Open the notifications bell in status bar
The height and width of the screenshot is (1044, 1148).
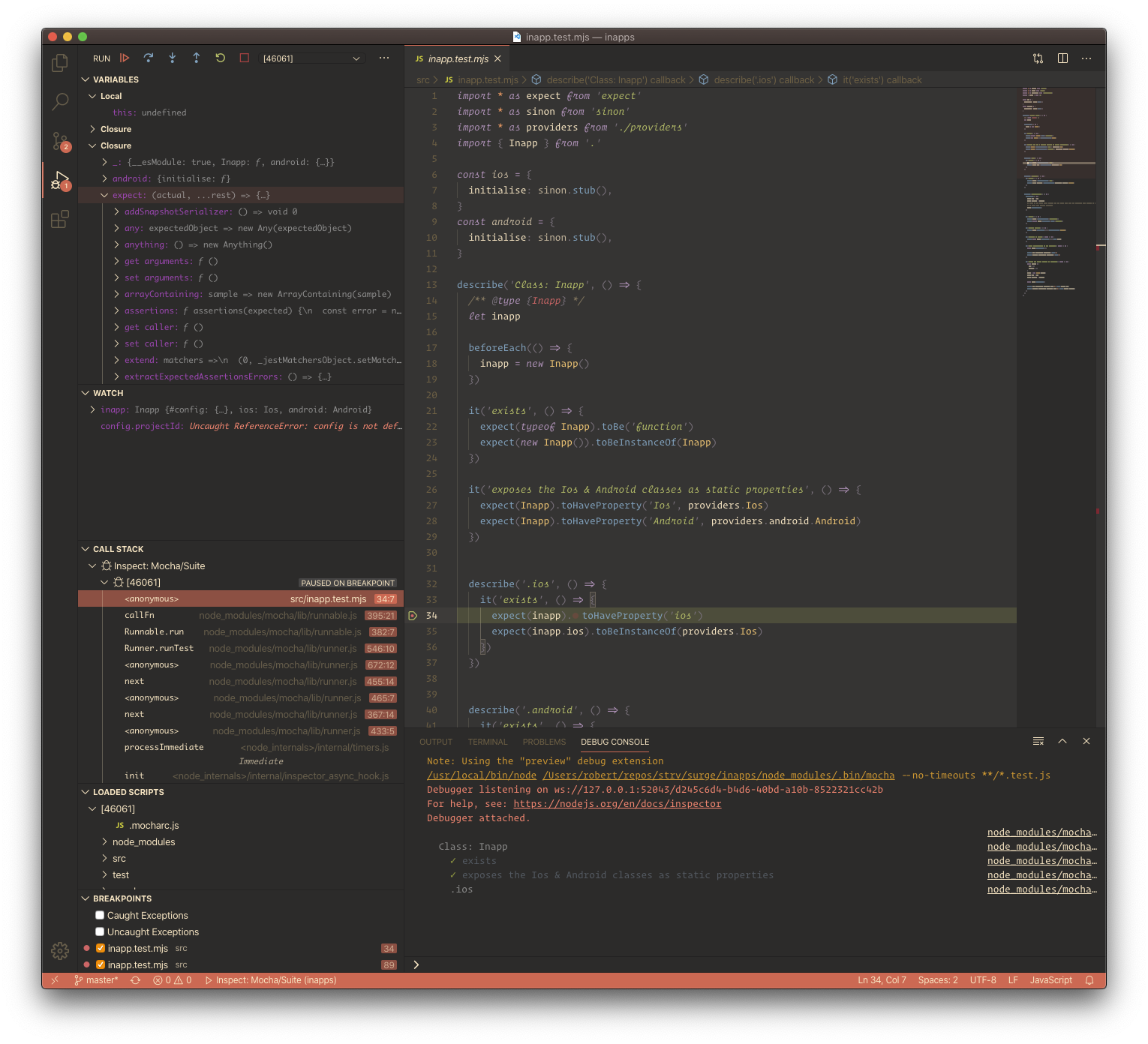[1089, 980]
